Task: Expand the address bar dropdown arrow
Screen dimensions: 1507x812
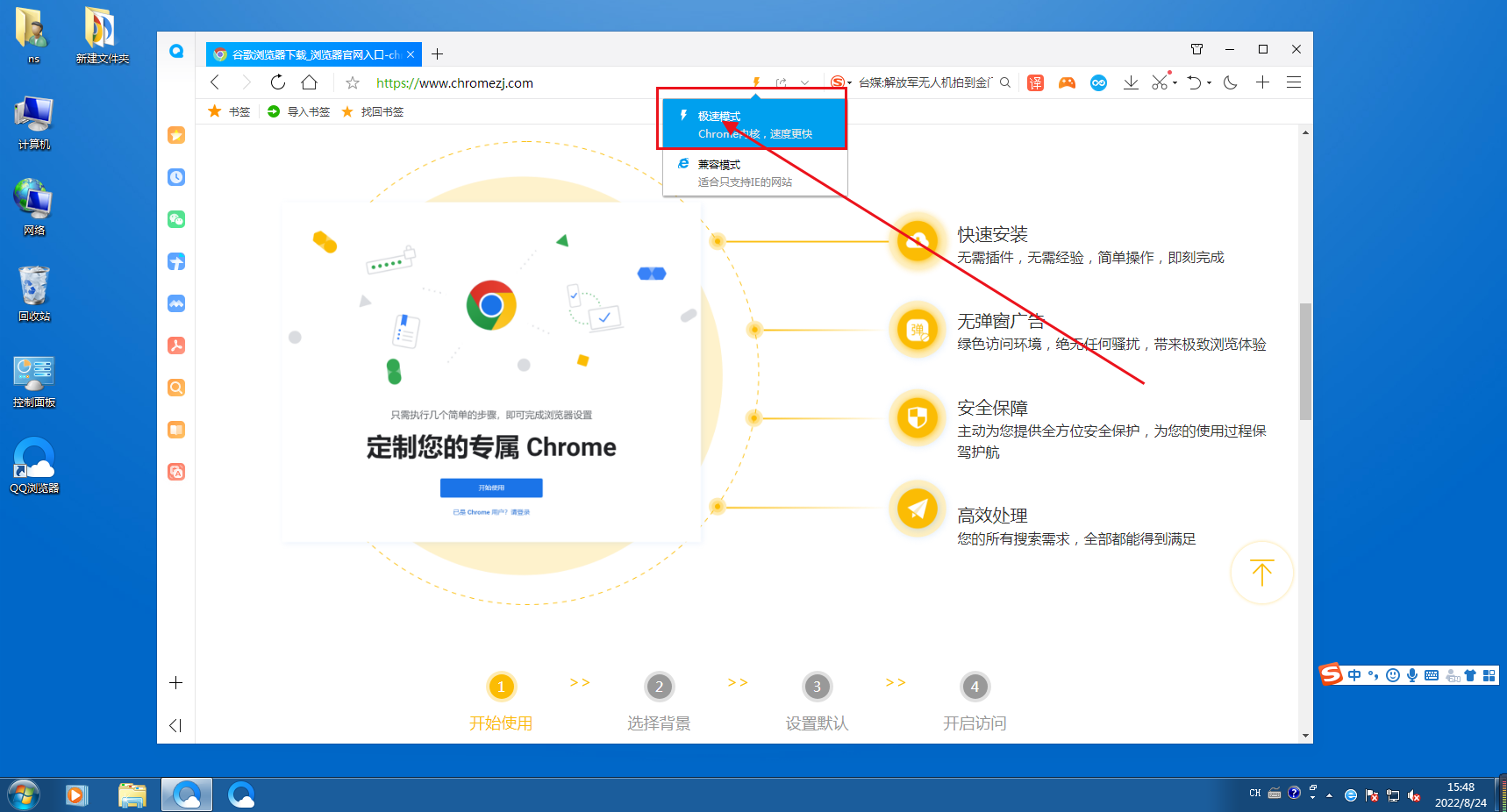Action: click(804, 82)
